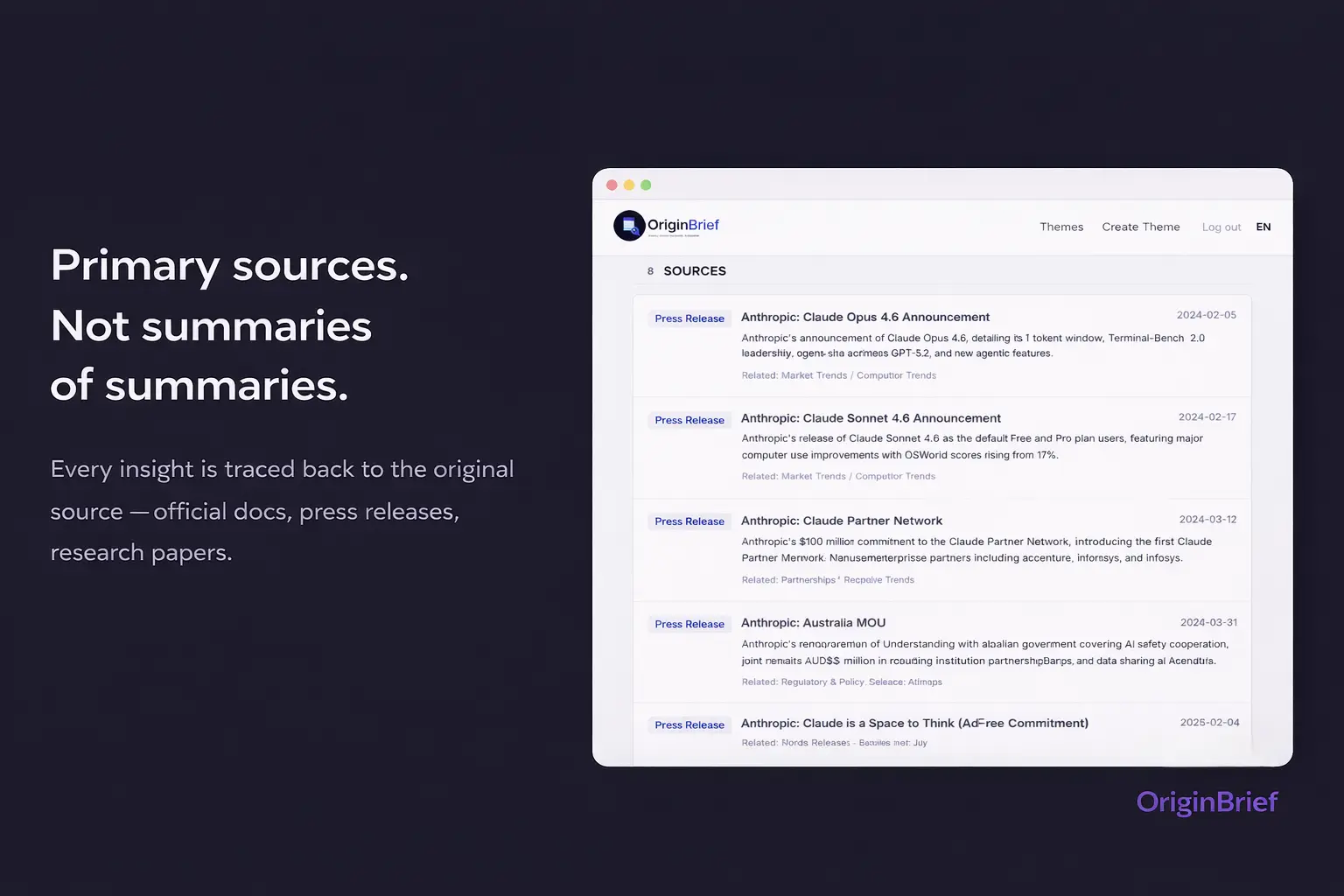
Task: Click the Log out link
Action: pos(1221,227)
